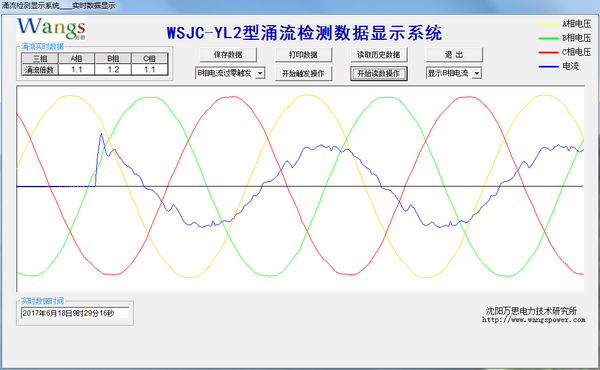This screenshot has height=370, width=600.
Task: Click the A相 inrush multiple value 1.1
Action: click(x=77, y=70)
